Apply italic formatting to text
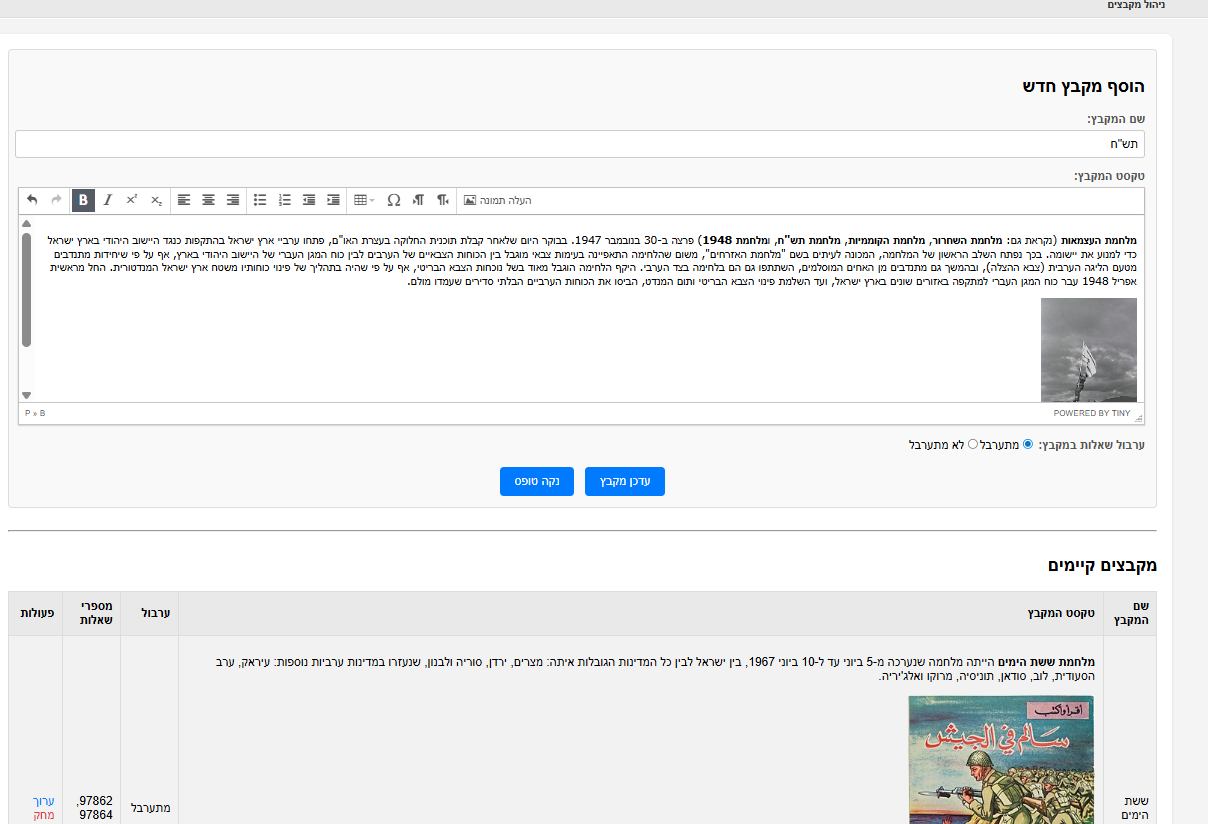 click(x=108, y=200)
